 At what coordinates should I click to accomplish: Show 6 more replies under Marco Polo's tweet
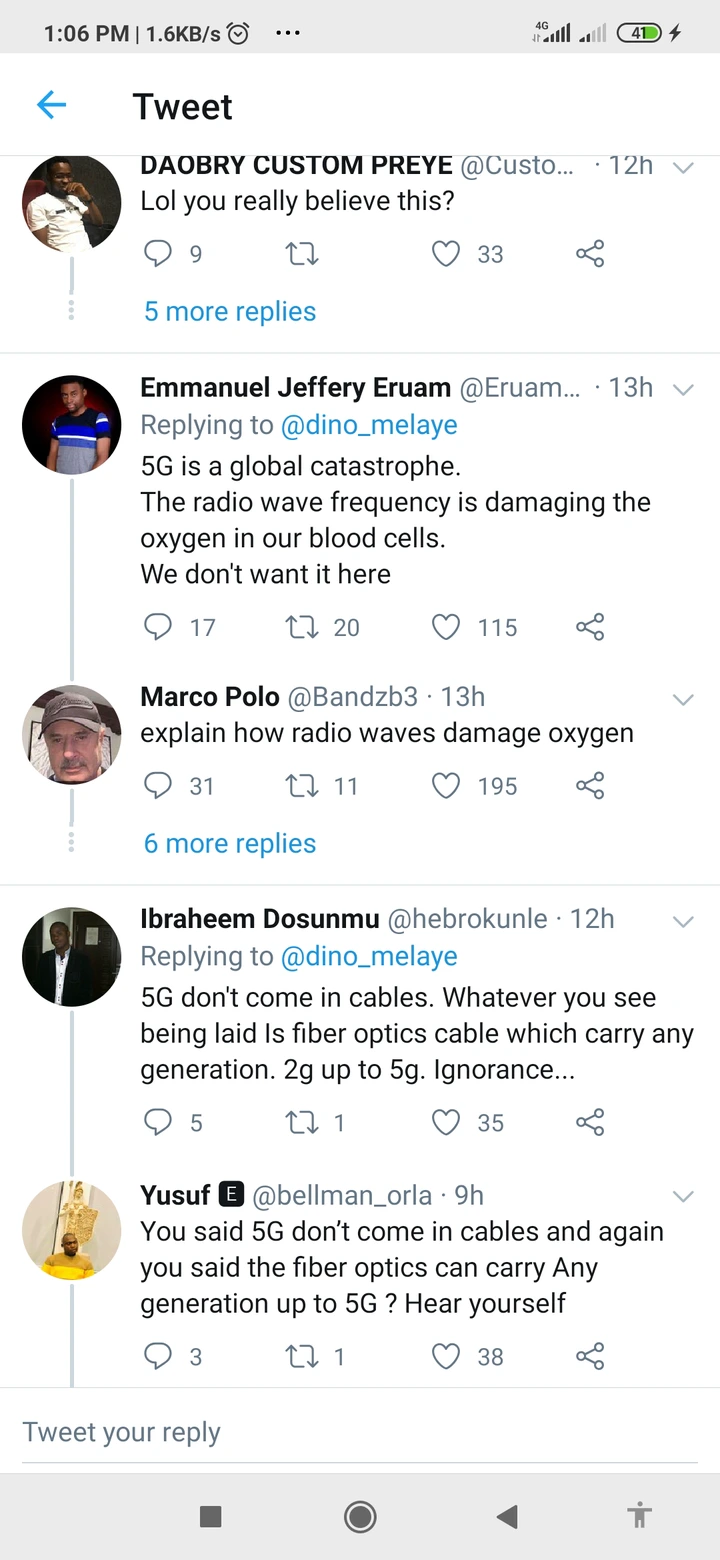[x=229, y=843]
